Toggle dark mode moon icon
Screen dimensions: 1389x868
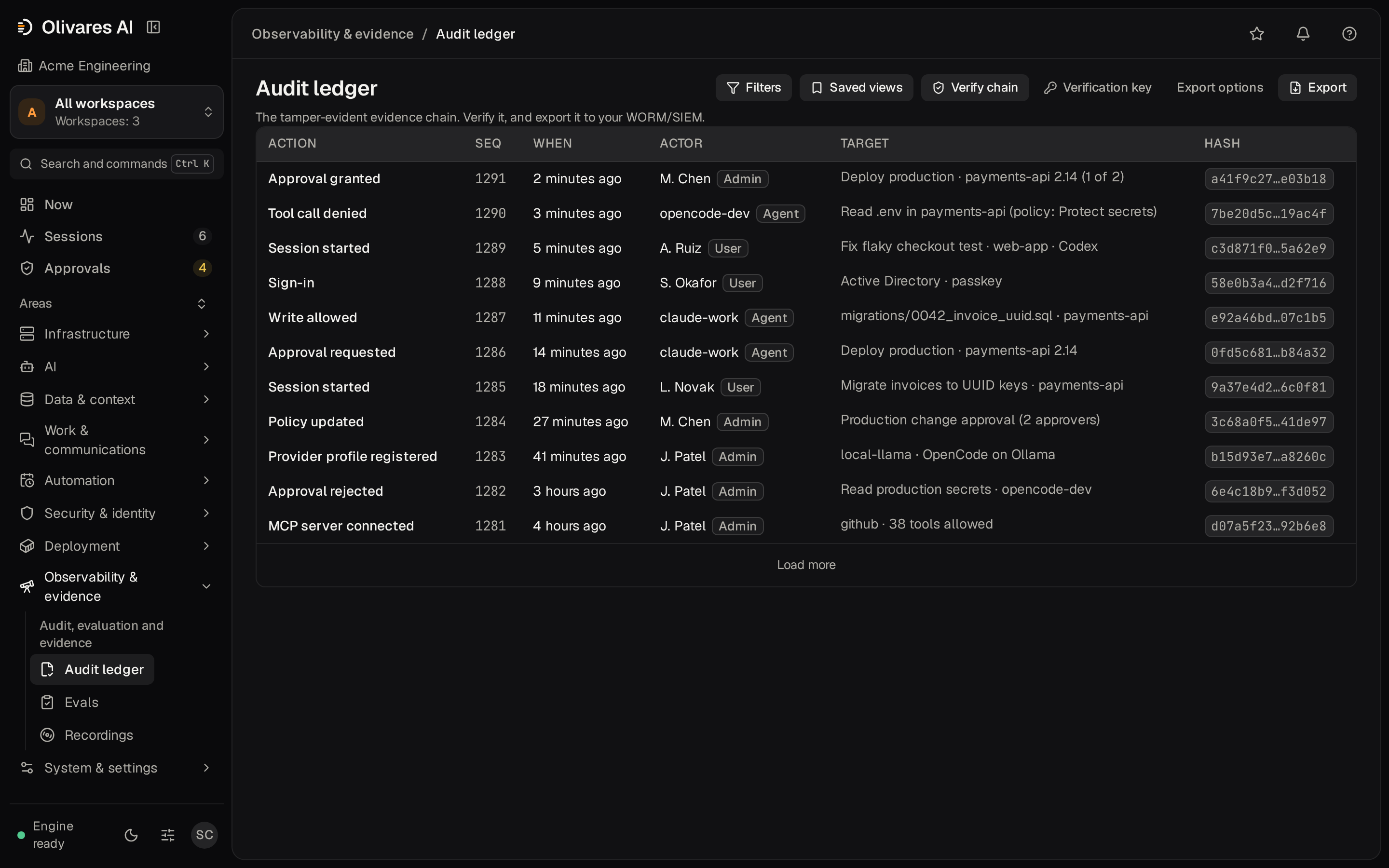[x=132, y=835]
